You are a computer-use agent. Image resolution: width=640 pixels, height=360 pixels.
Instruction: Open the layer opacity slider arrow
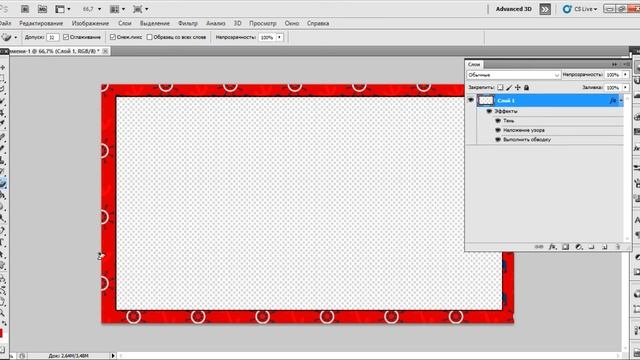625,75
